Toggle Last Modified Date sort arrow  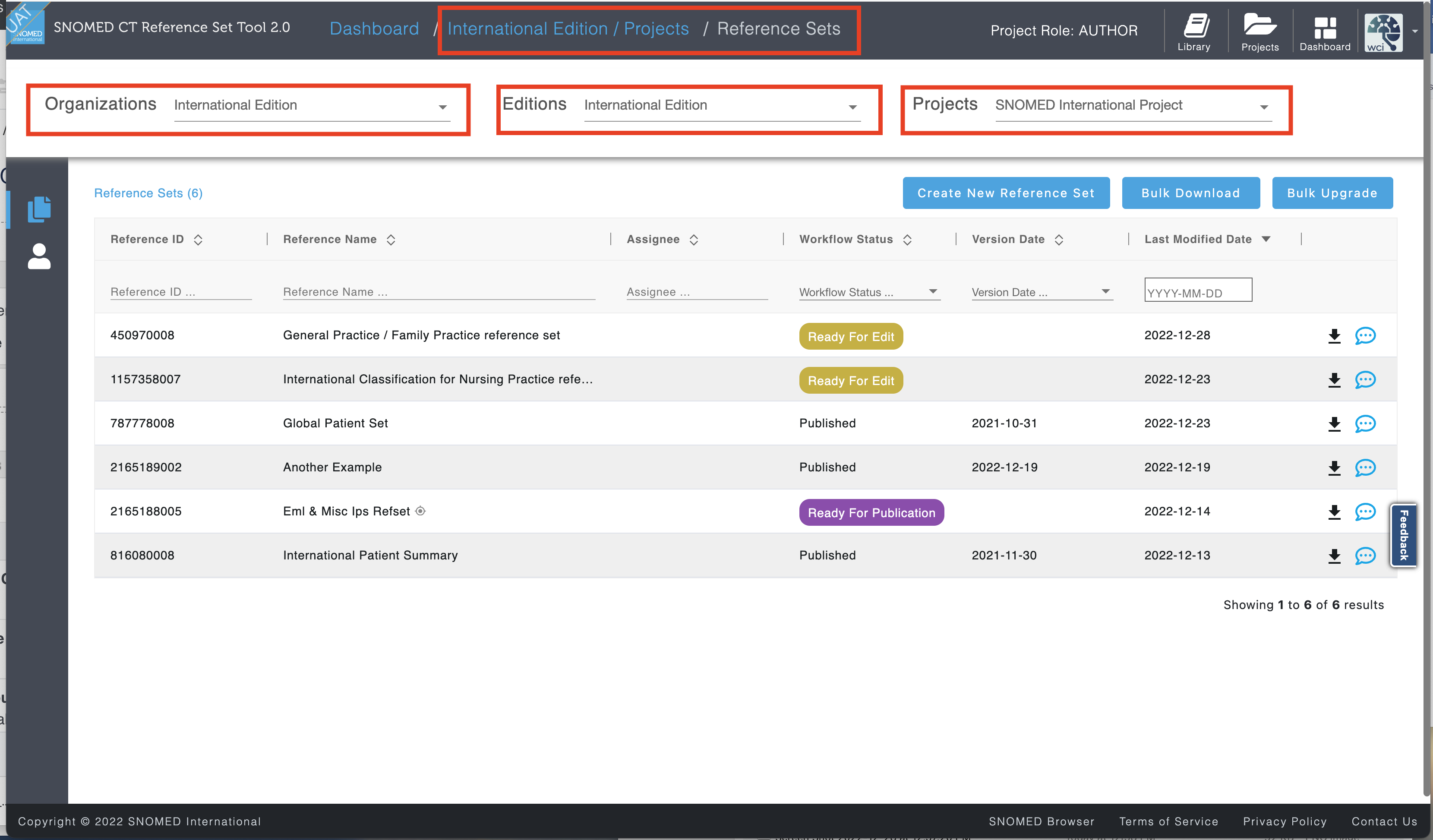point(1266,239)
